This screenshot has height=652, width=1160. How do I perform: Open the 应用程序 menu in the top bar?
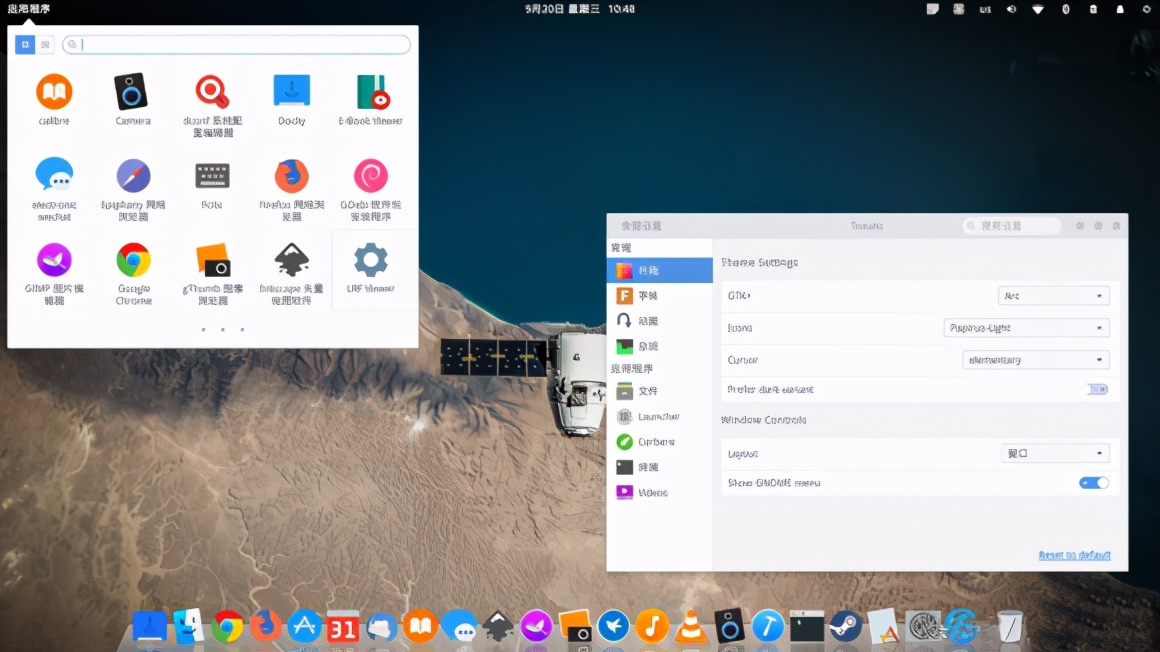(x=28, y=8)
